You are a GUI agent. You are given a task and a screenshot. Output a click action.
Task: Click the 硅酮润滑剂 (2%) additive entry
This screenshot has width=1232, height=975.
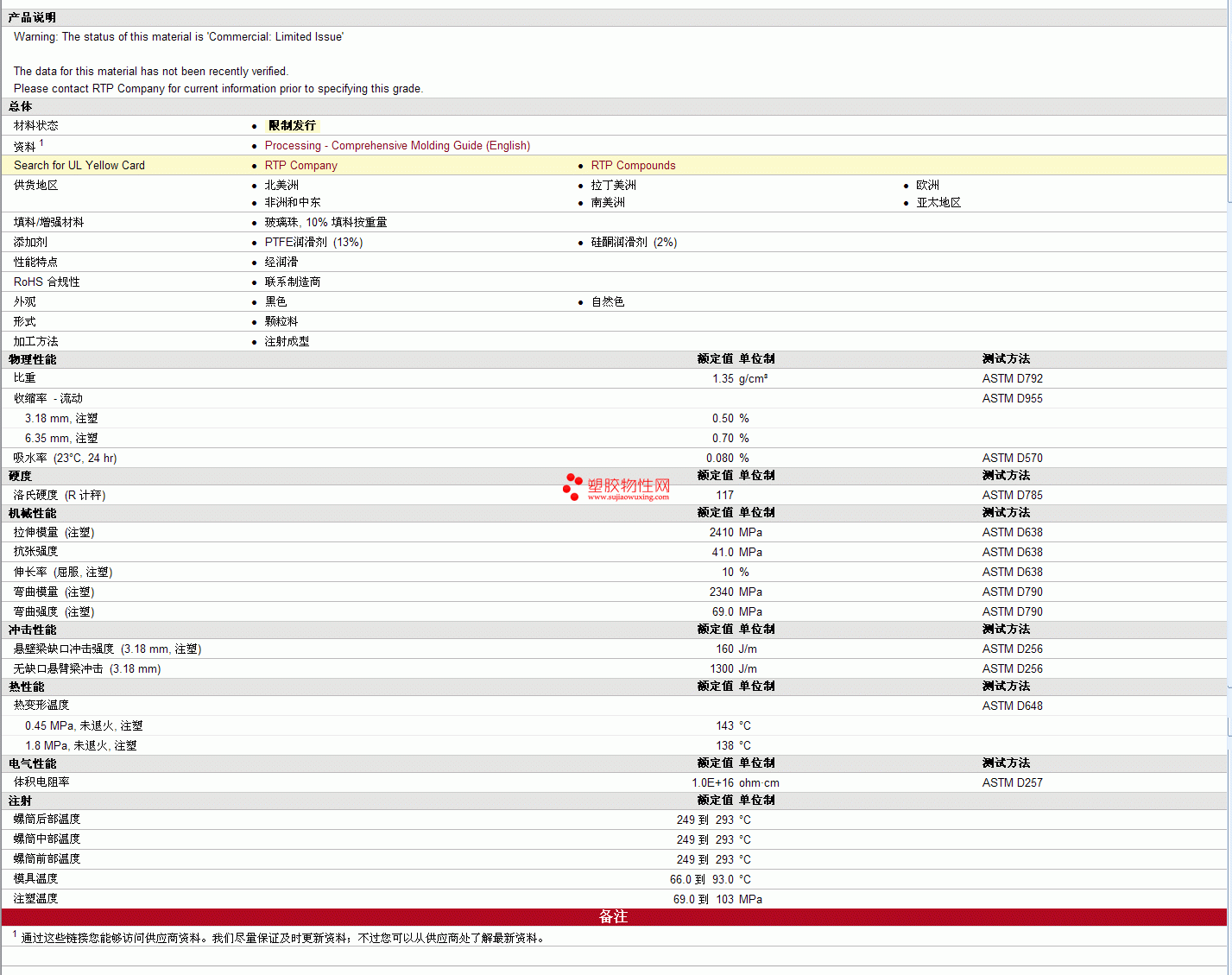pos(634,243)
